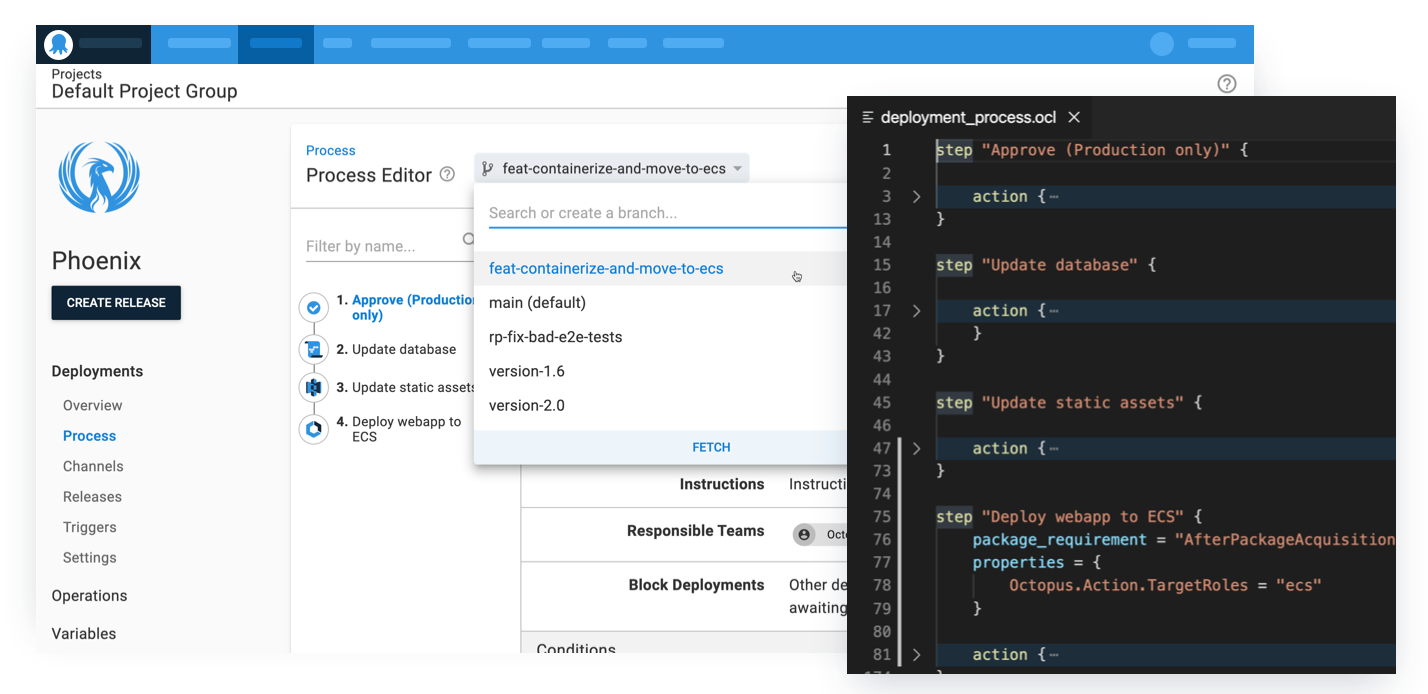The height and width of the screenshot is (694, 1428).
Task: Click highlighted active tab in top navigation
Action: tap(276, 44)
